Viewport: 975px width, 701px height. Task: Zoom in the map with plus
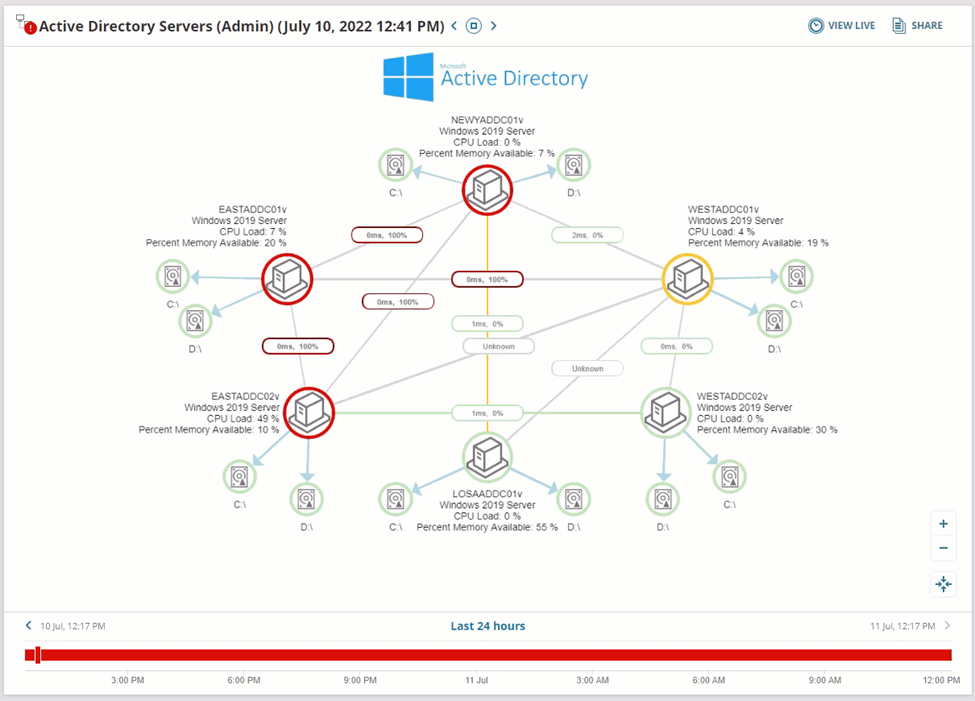tap(943, 524)
